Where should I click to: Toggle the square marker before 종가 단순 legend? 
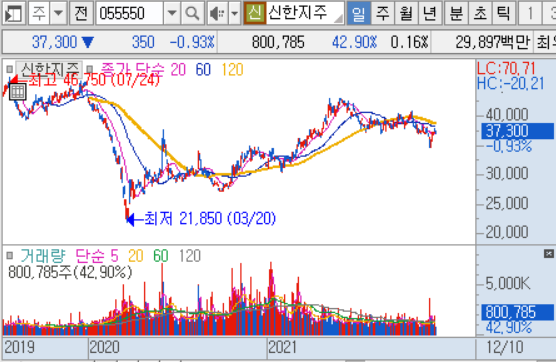tap(90, 69)
